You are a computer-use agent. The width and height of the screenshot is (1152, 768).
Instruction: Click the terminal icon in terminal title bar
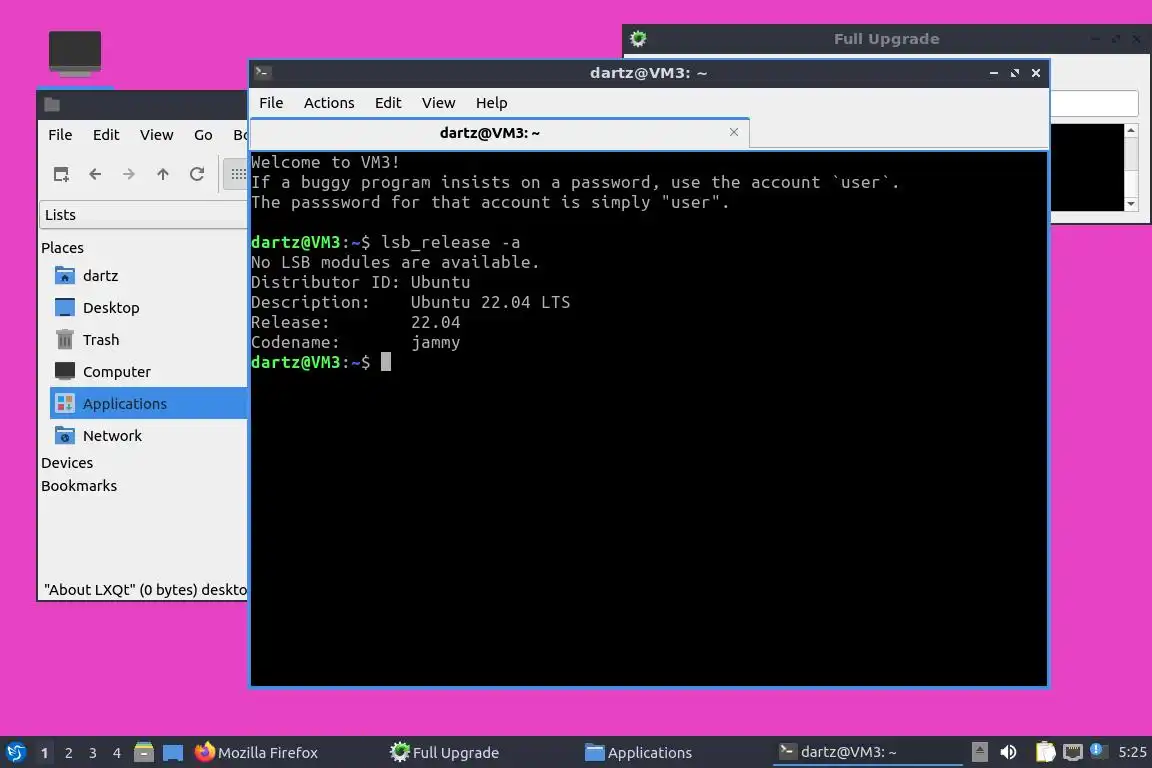click(x=263, y=72)
